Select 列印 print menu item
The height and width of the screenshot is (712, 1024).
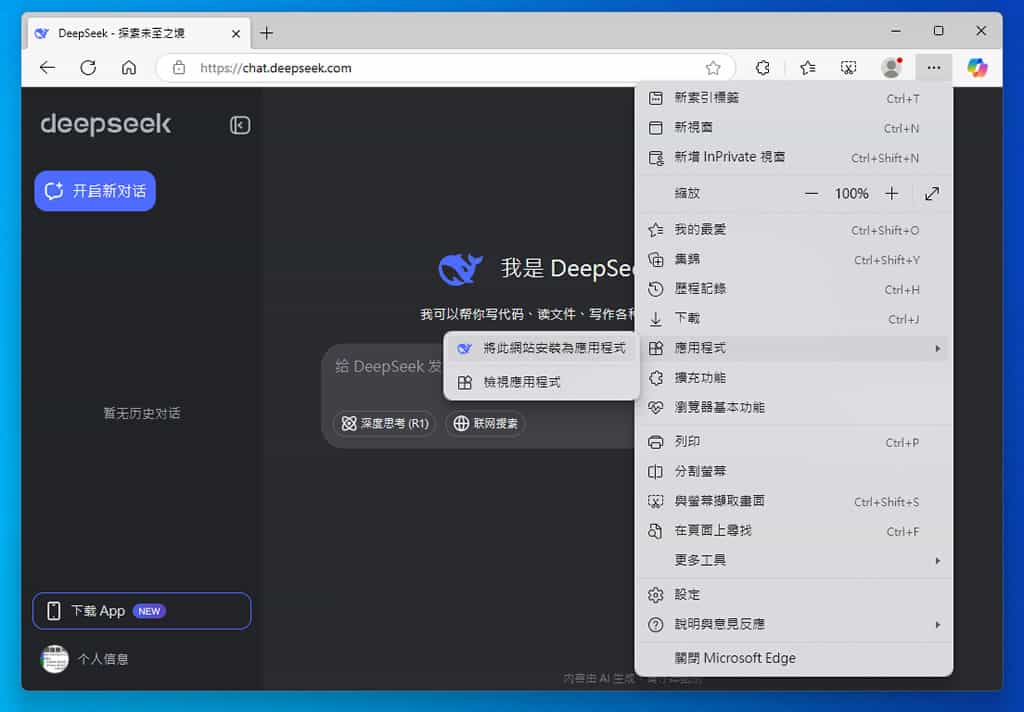click(793, 442)
